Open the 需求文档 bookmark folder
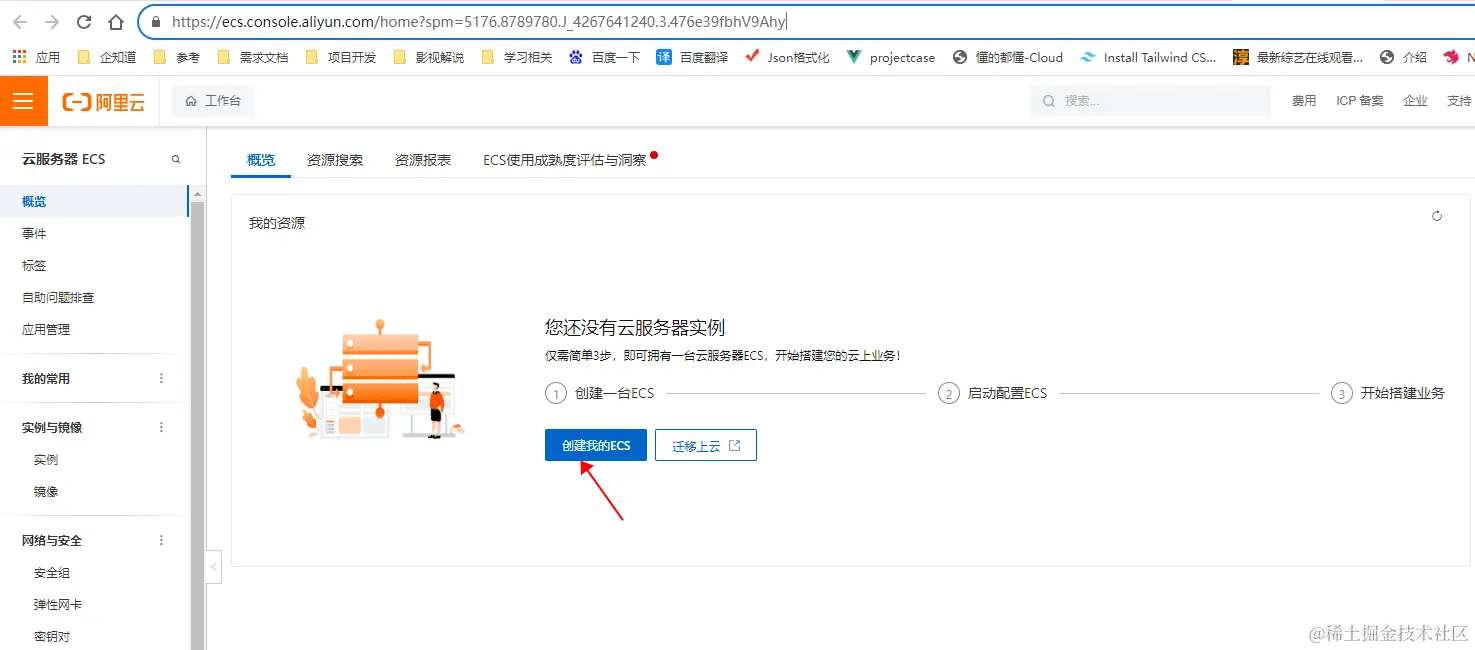 [x=252, y=57]
